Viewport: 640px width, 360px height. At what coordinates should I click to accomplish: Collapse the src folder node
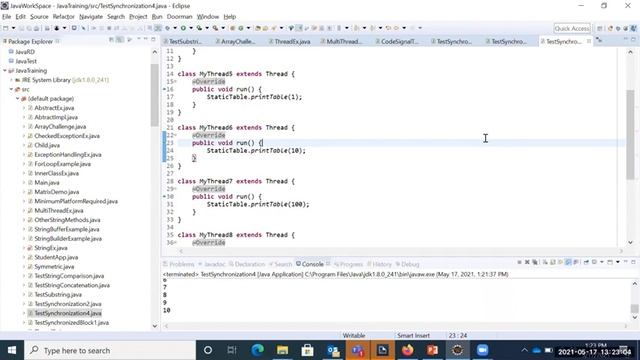tap(11, 89)
